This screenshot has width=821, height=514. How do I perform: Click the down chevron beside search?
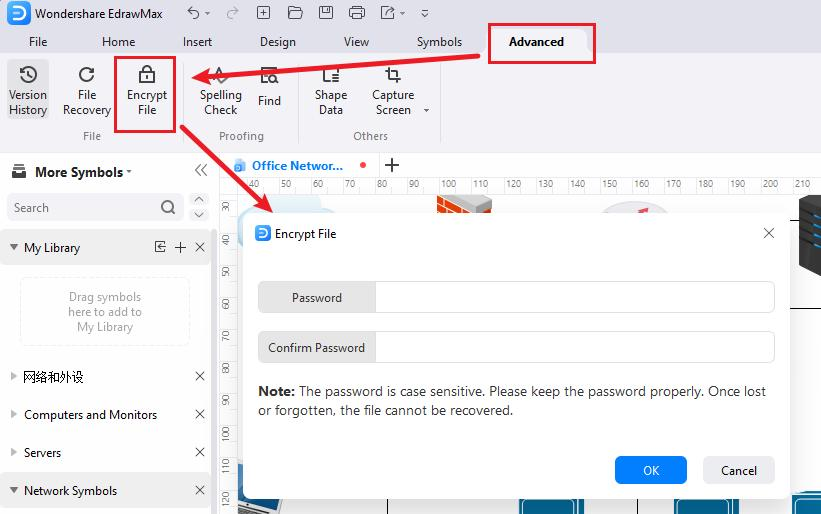coord(199,215)
